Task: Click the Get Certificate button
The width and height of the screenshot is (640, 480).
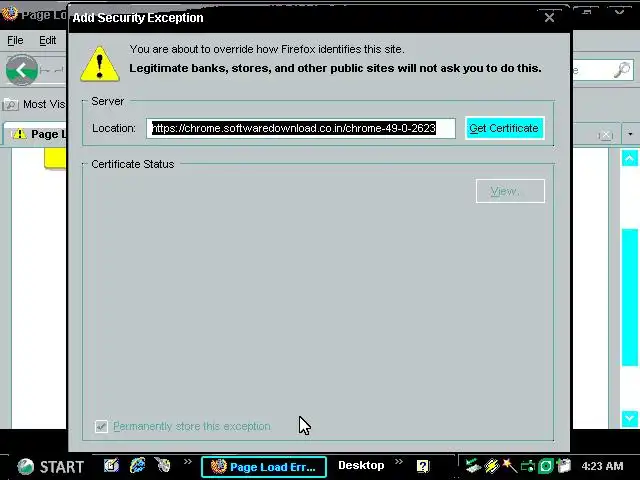Action: pos(504,128)
